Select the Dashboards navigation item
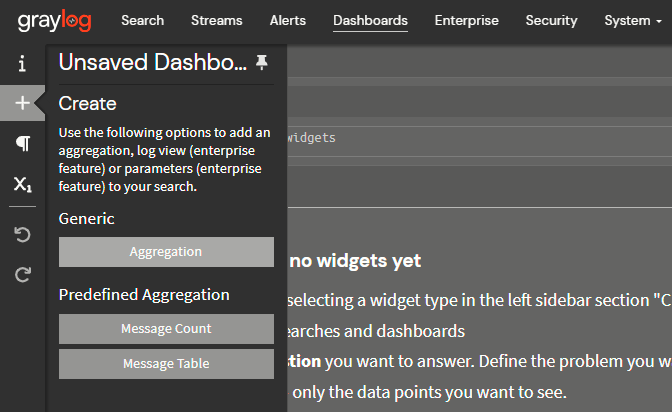Screen dimensions: 672x412 click(x=370, y=20)
